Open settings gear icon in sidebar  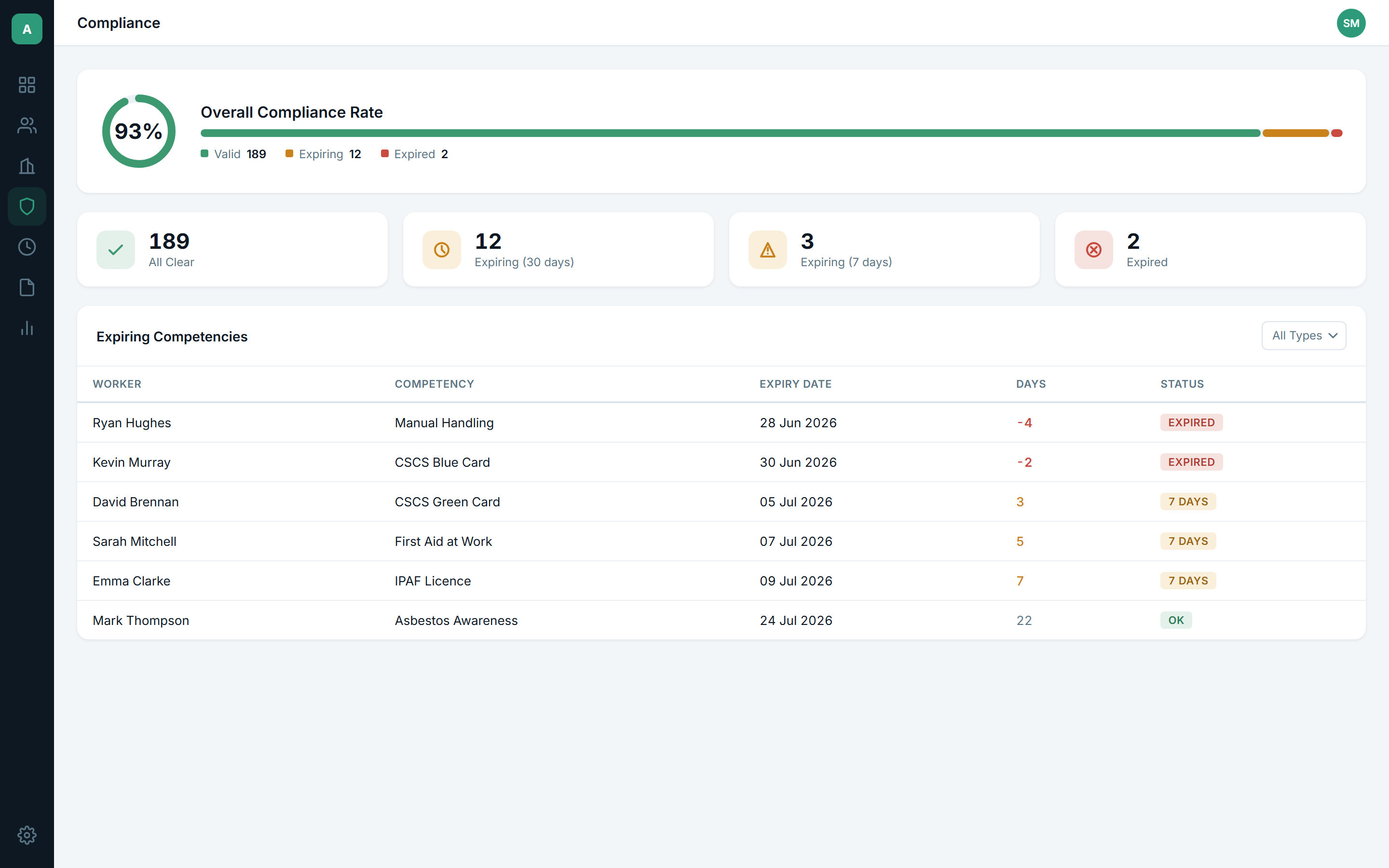(x=27, y=835)
